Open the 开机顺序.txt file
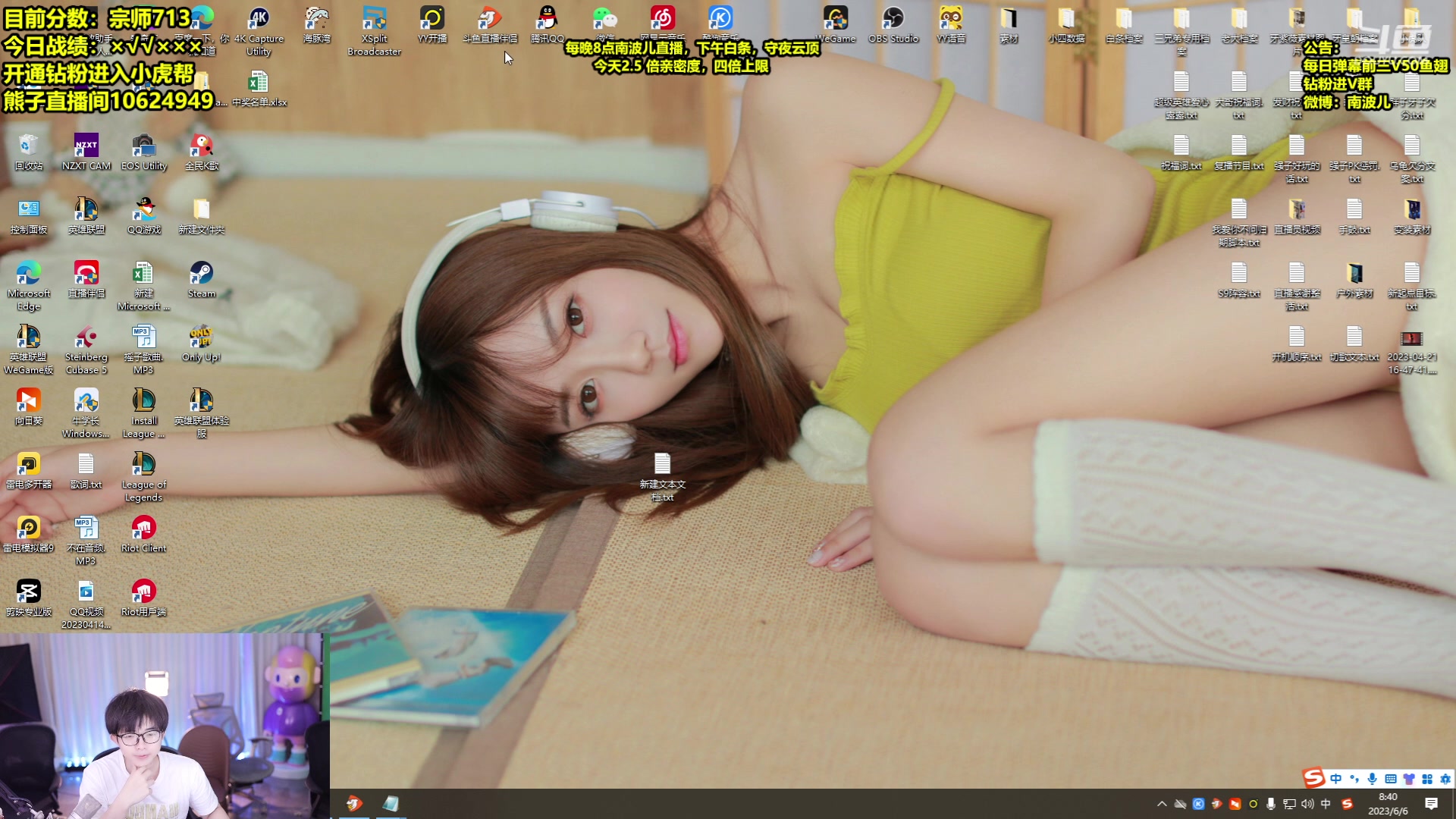This screenshot has width=1456, height=819. click(1297, 343)
